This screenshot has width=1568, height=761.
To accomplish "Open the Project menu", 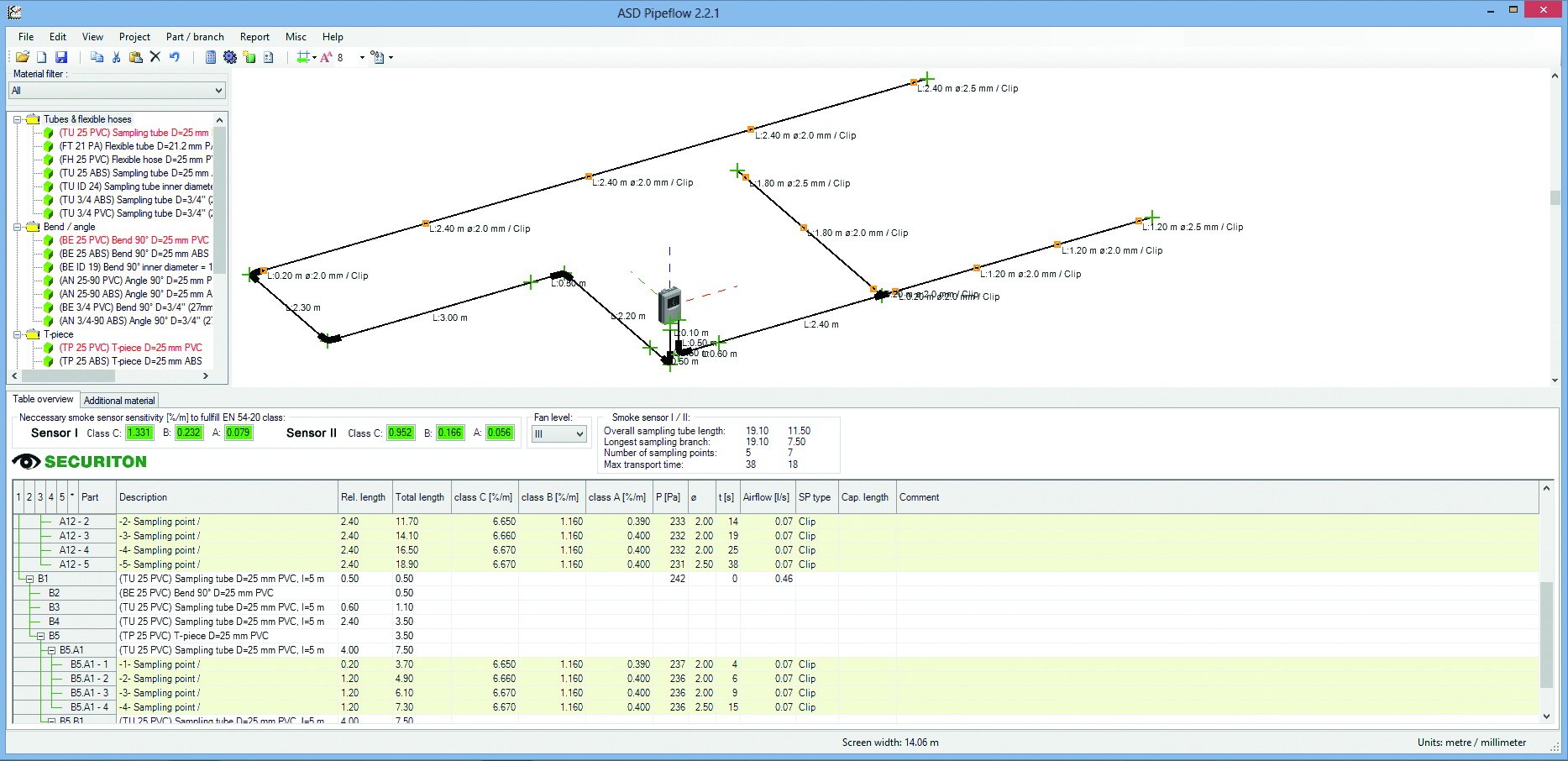I will [134, 37].
